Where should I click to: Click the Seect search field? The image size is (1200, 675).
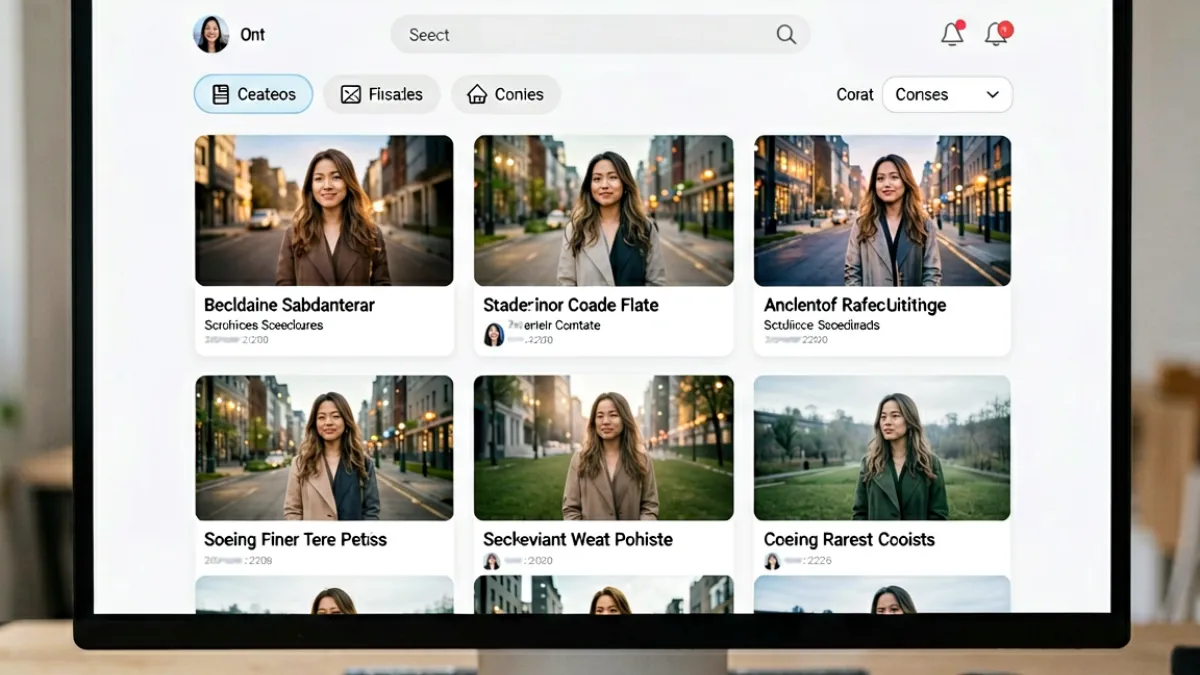tap(600, 35)
